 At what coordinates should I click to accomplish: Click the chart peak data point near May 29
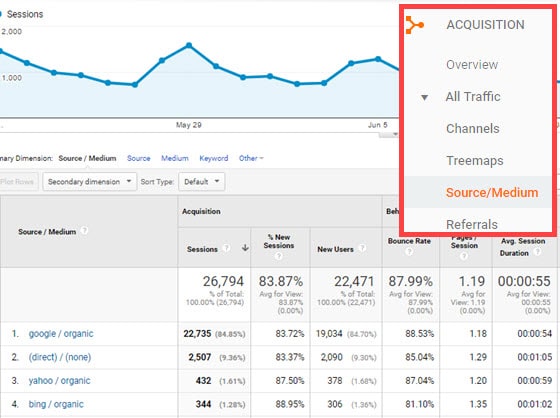[189, 45]
